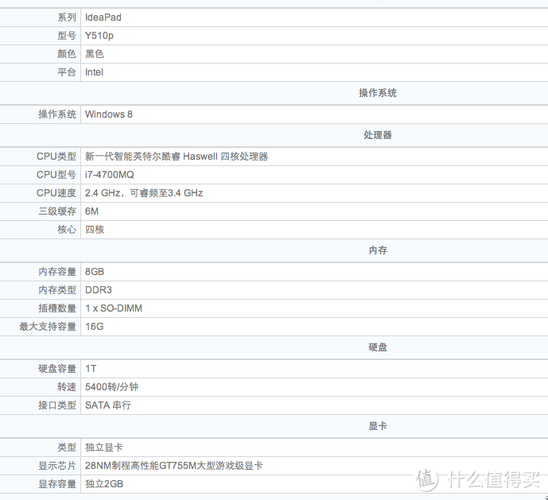Click the DDR3 memory type value
This screenshot has width=548, height=500.
tap(98, 290)
